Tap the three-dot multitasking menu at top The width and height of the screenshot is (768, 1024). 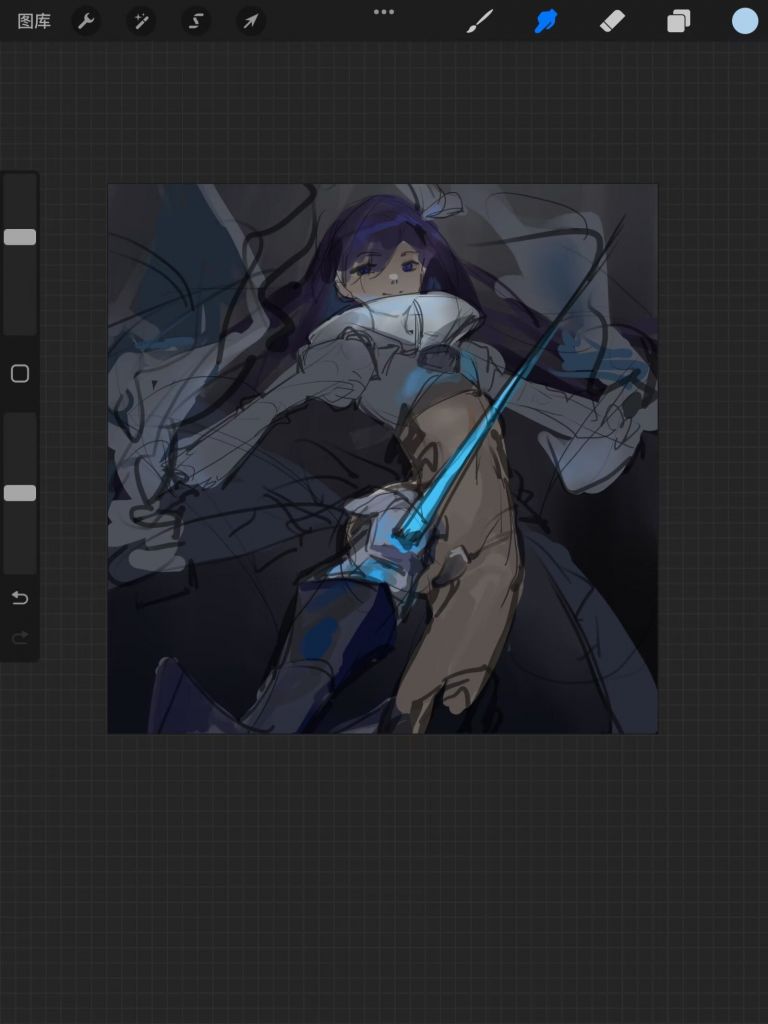pos(384,12)
